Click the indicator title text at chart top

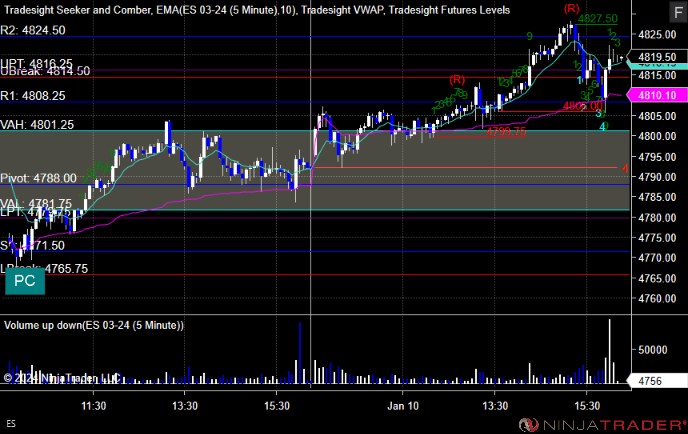pyautogui.click(x=257, y=10)
